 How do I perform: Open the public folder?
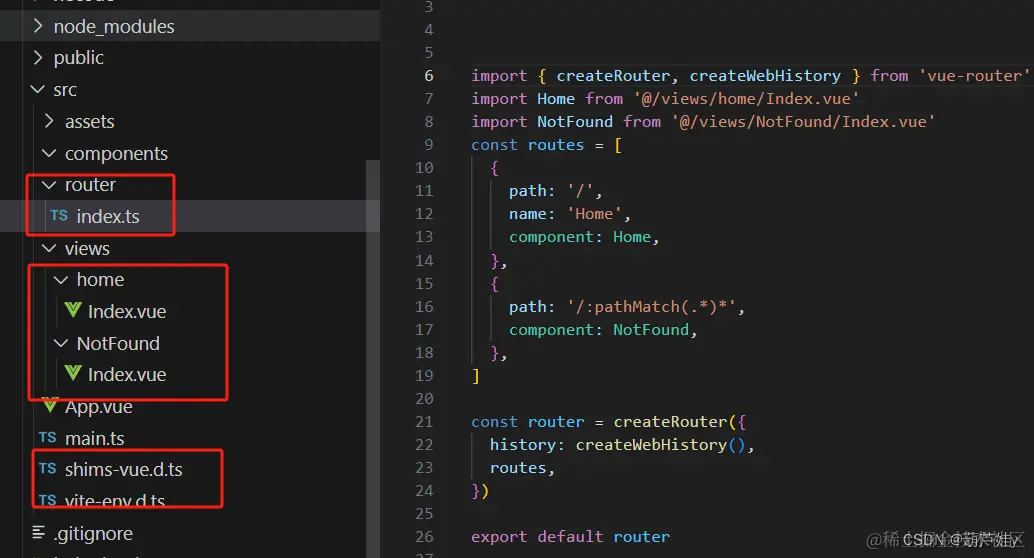78,58
